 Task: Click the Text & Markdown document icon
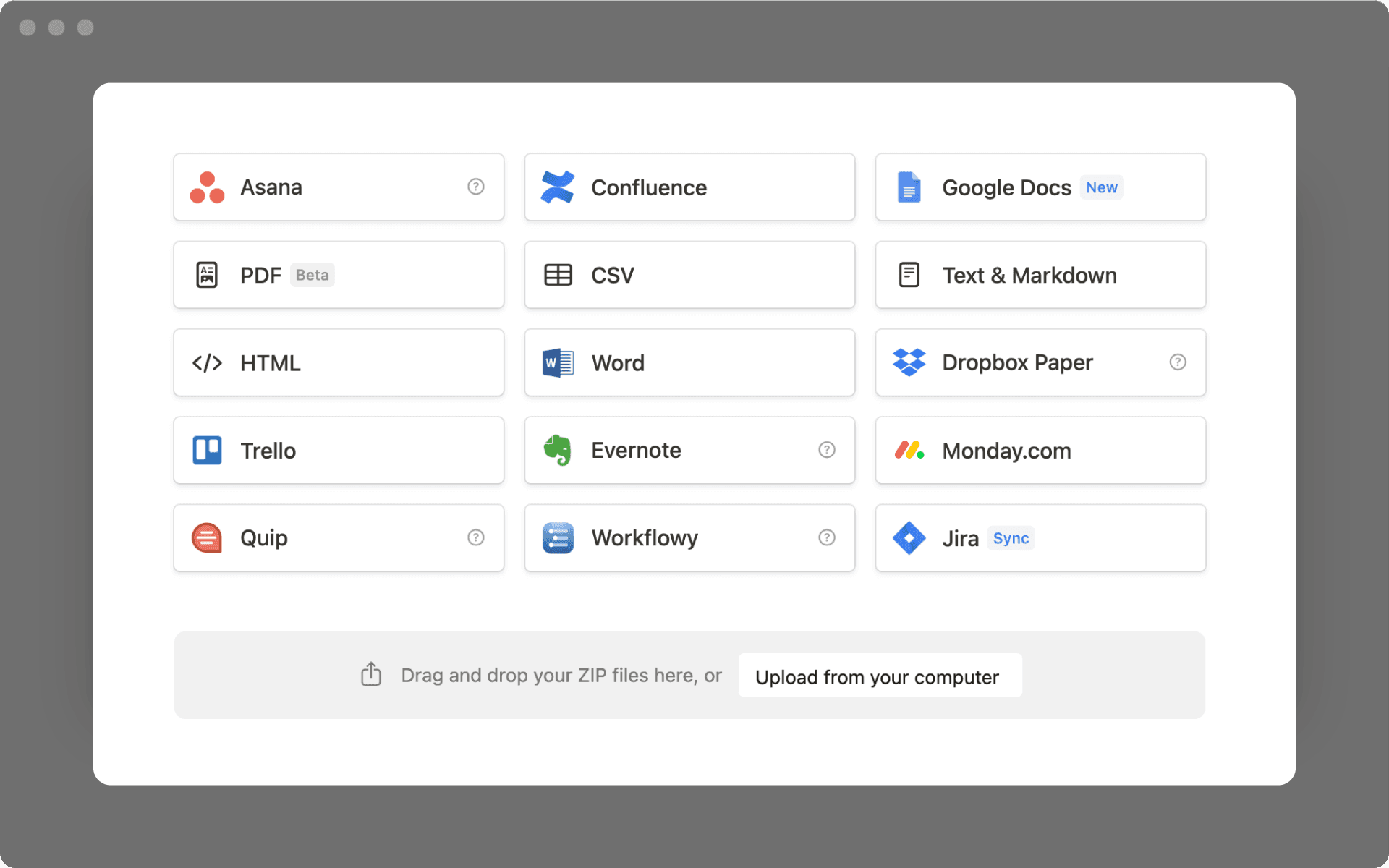tap(909, 275)
